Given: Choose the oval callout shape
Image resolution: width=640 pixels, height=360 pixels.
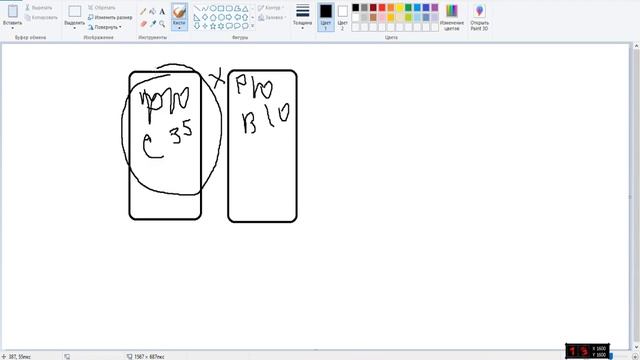Looking at the screenshot, I should click(x=237, y=26).
